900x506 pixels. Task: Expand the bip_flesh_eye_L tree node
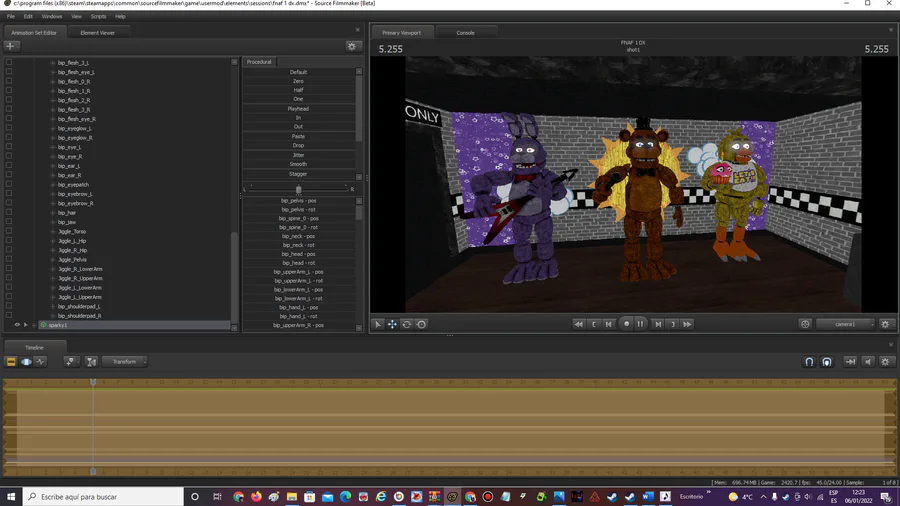pos(53,72)
